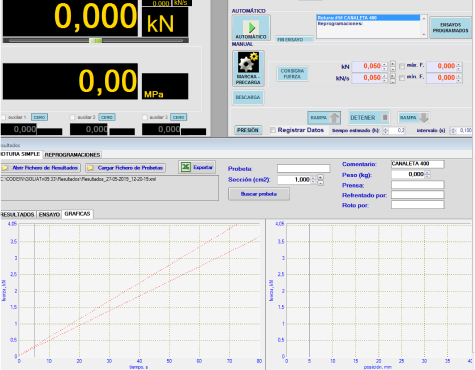Check the máx. F. checkbox
Screen dimensions: 475x370
tap(402, 66)
